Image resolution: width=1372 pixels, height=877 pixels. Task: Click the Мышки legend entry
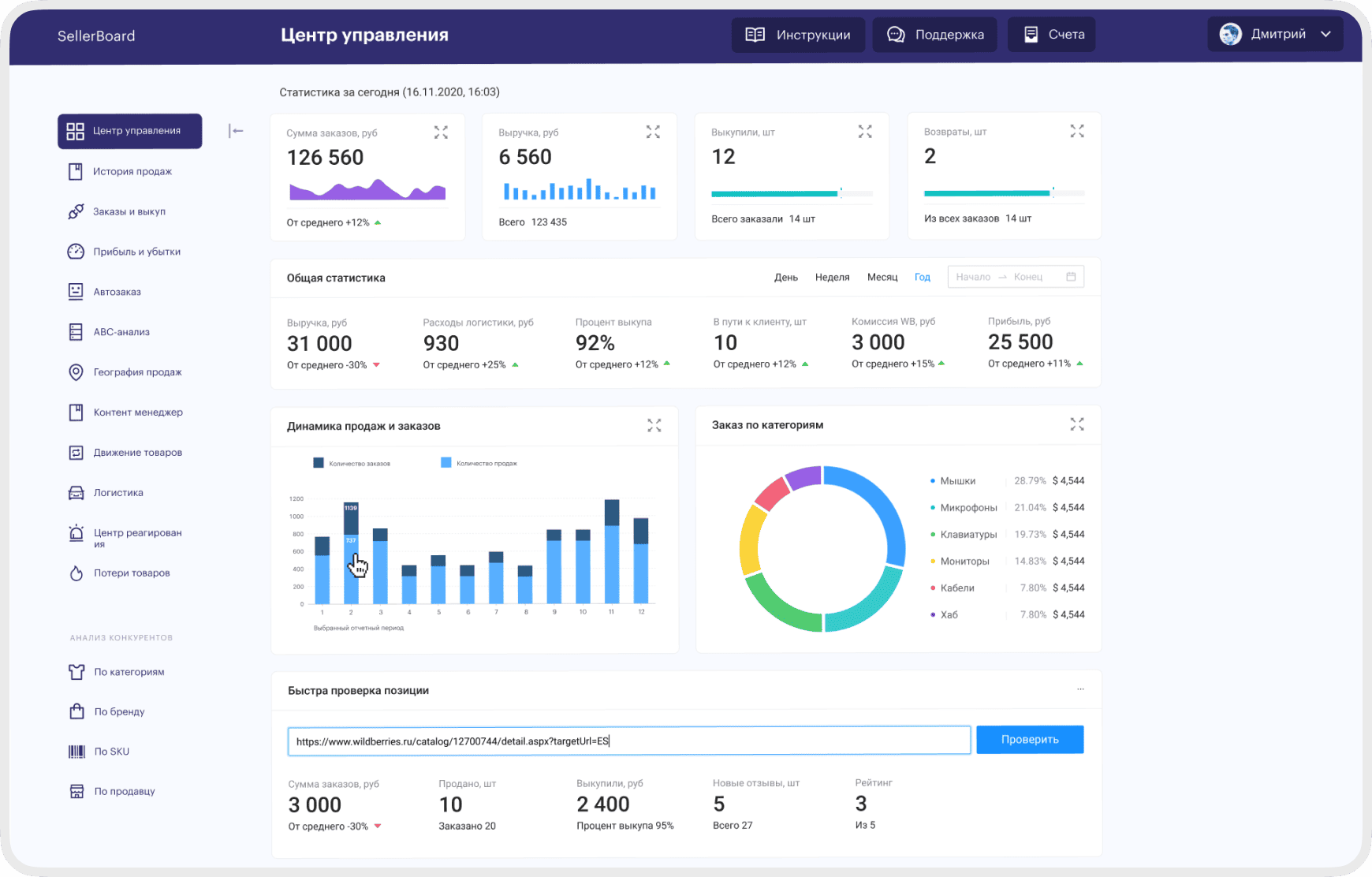coord(1007,481)
